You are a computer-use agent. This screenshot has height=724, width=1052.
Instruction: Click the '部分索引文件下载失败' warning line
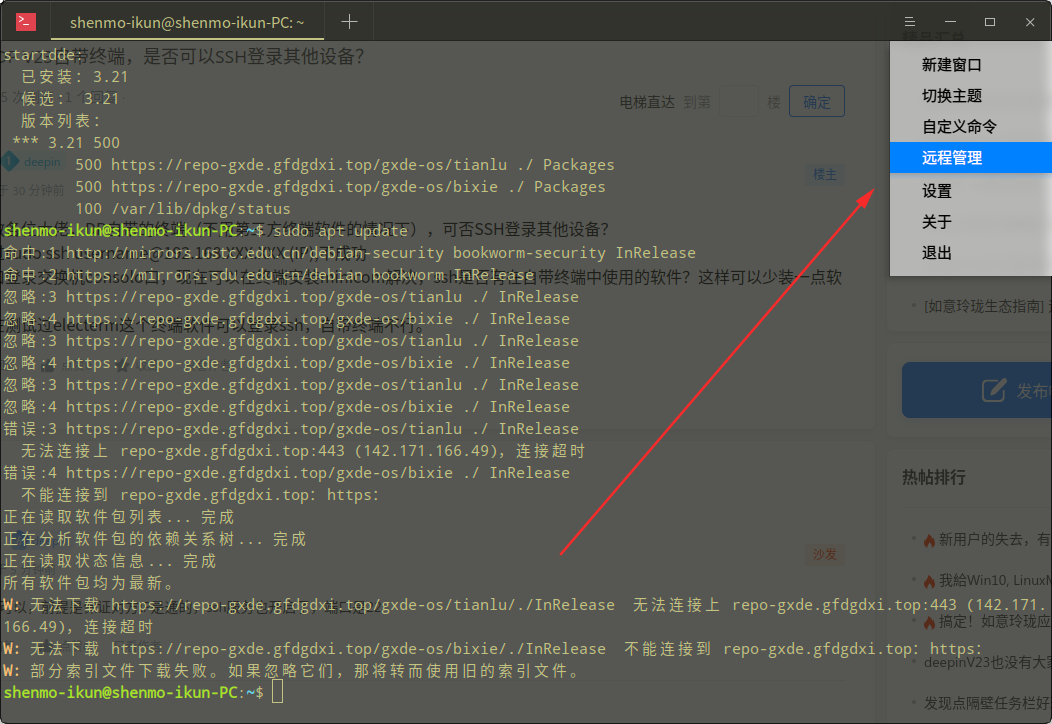tap(292, 671)
